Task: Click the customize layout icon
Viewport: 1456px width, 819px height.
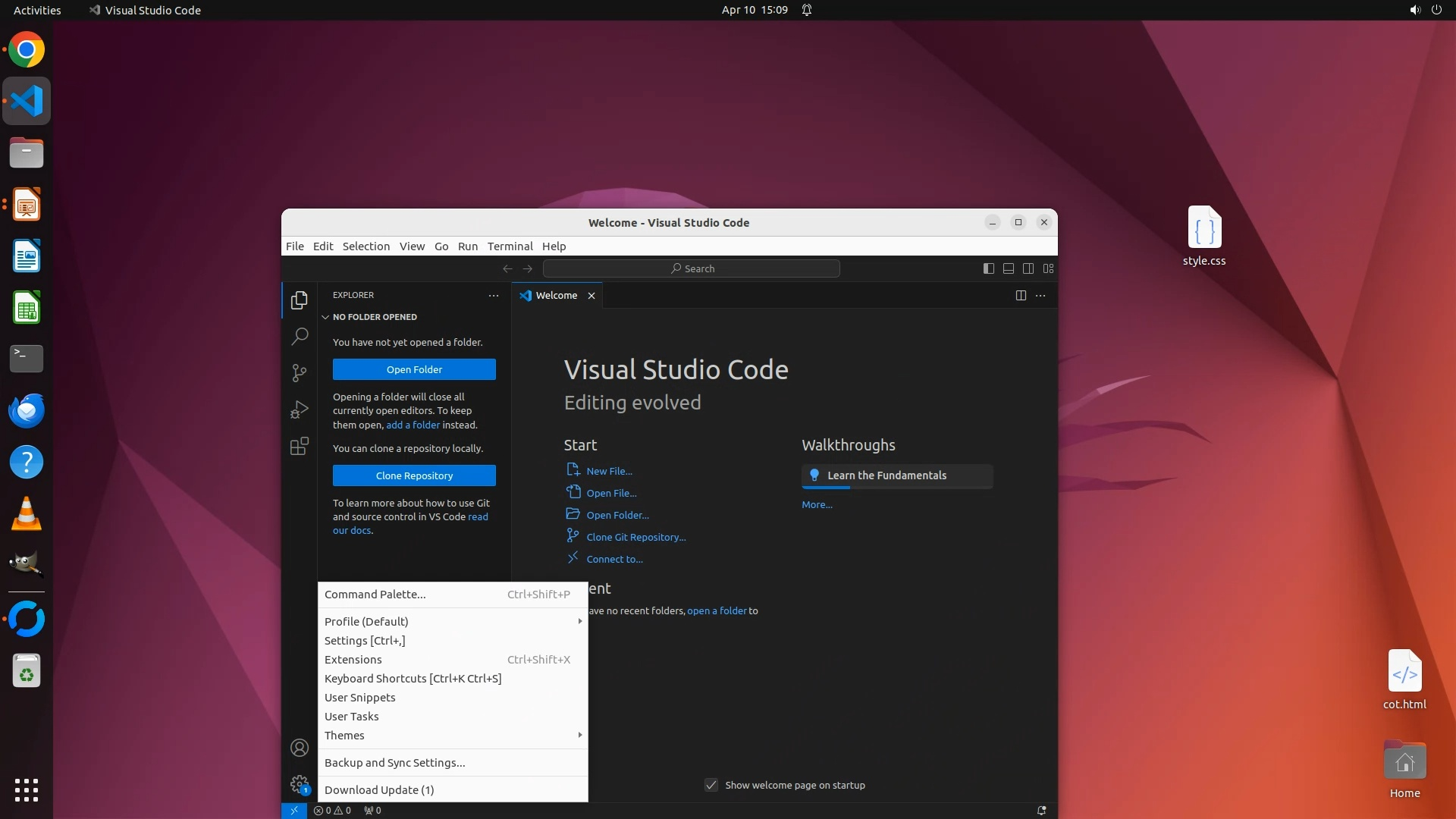Action: click(x=1049, y=268)
